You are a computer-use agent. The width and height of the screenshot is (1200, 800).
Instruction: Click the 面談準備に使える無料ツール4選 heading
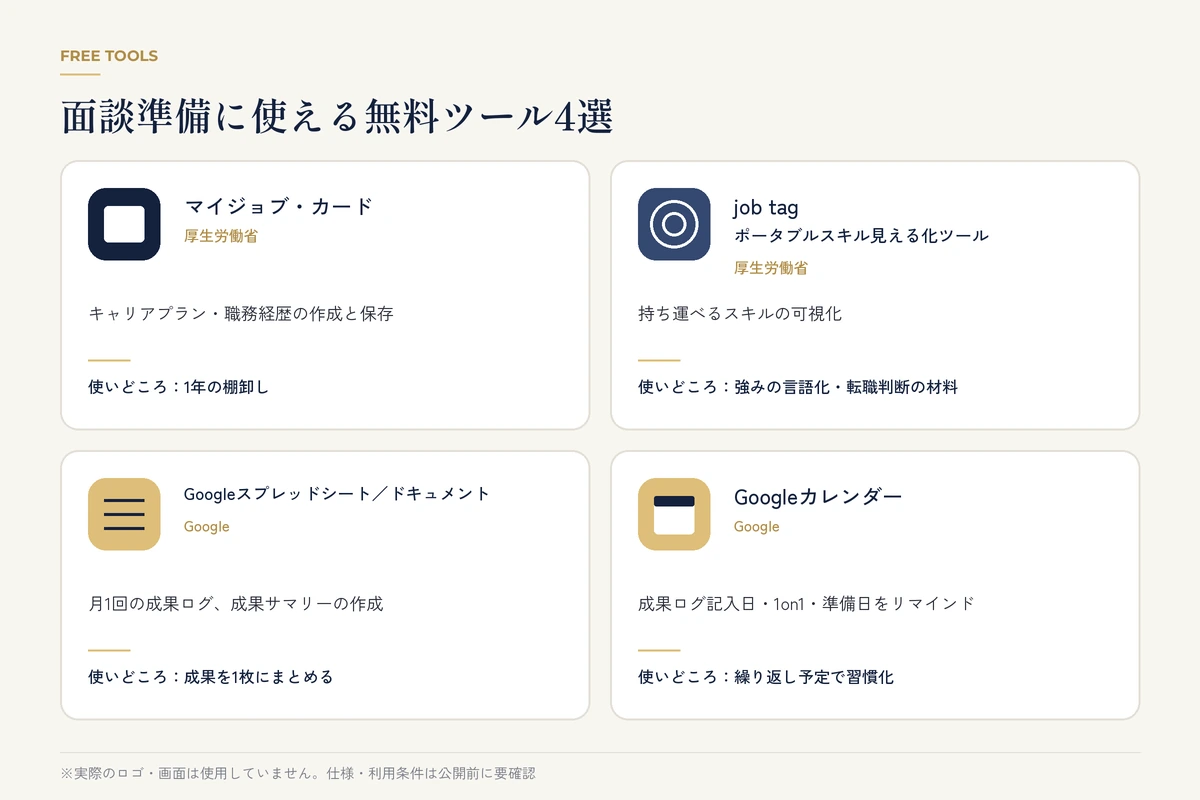pos(336,118)
